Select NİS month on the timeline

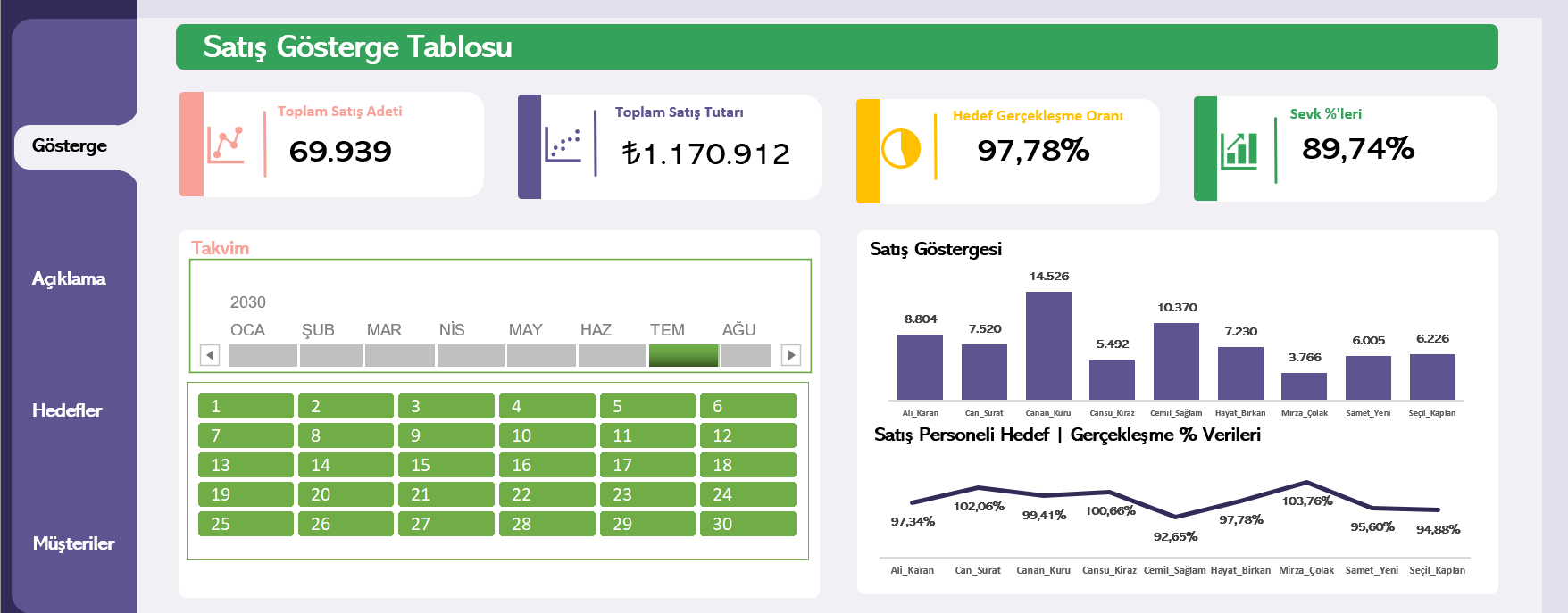pyautogui.click(x=471, y=355)
